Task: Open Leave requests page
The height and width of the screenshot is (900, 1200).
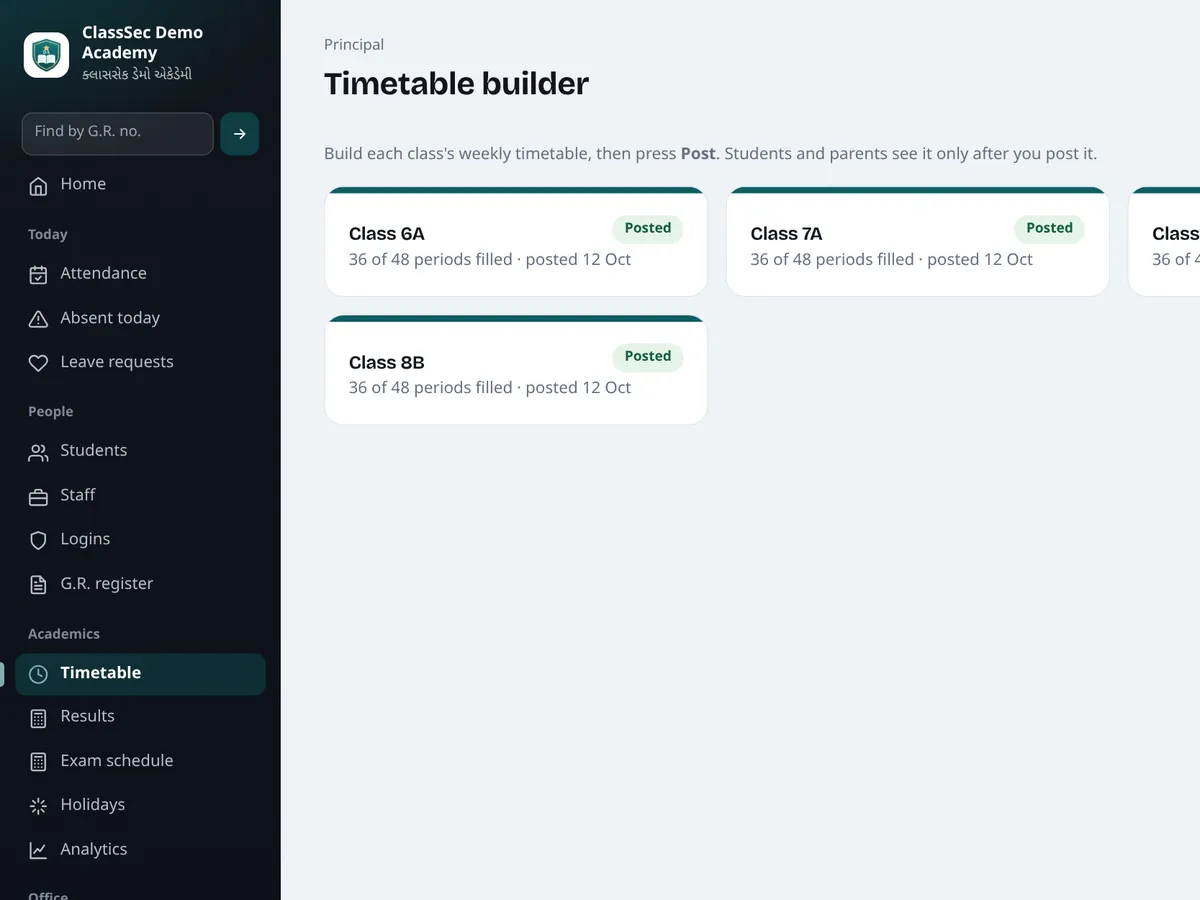Action: pos(140,362)
